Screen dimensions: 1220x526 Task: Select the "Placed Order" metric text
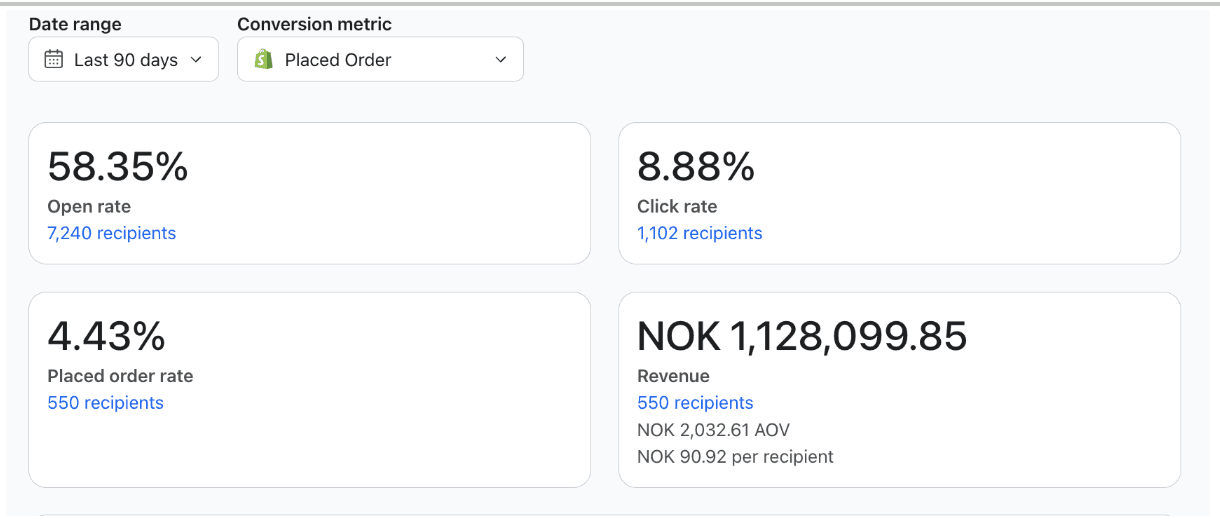338,60
